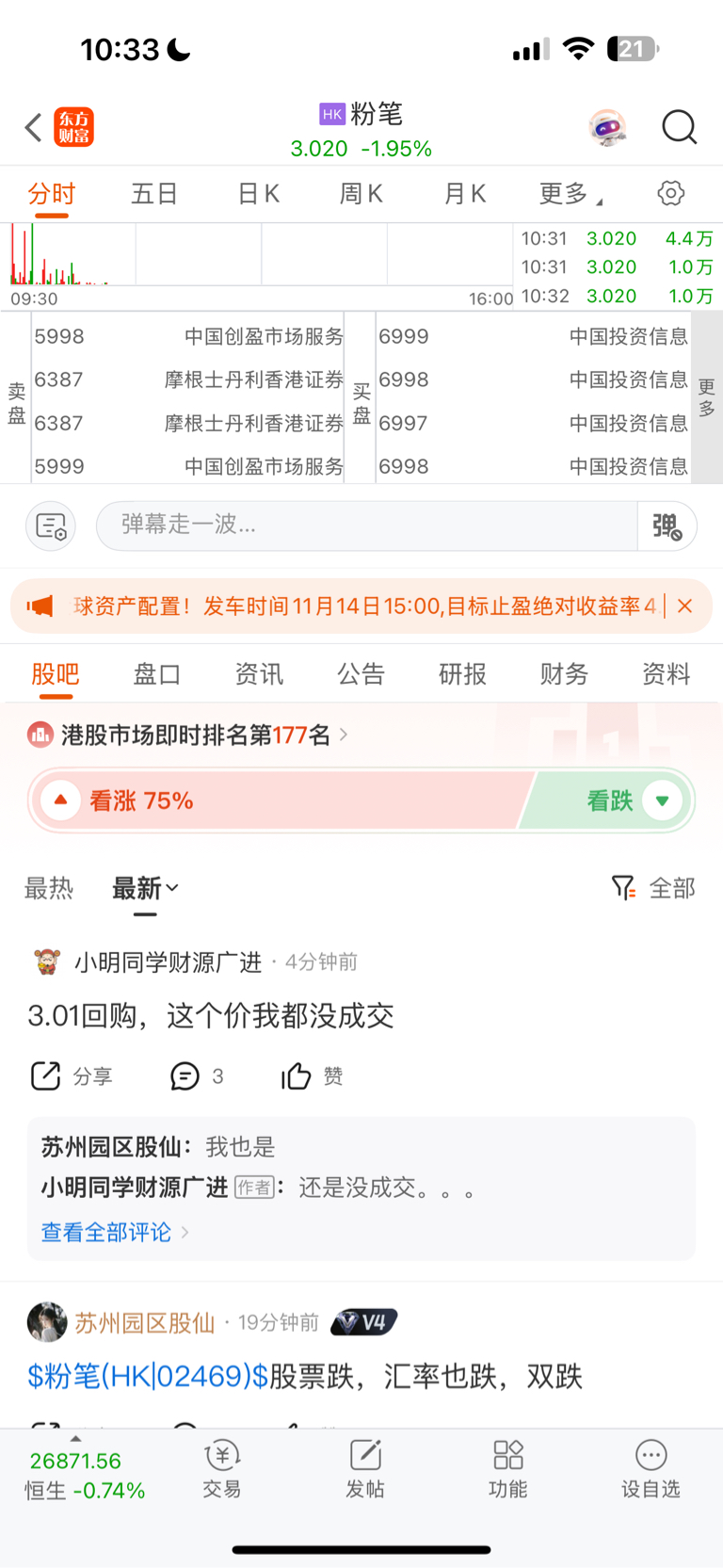The height and width of the screenshot is (1568, 723).
Task: Tap the back arrow icon
Action: coord(33,127)
